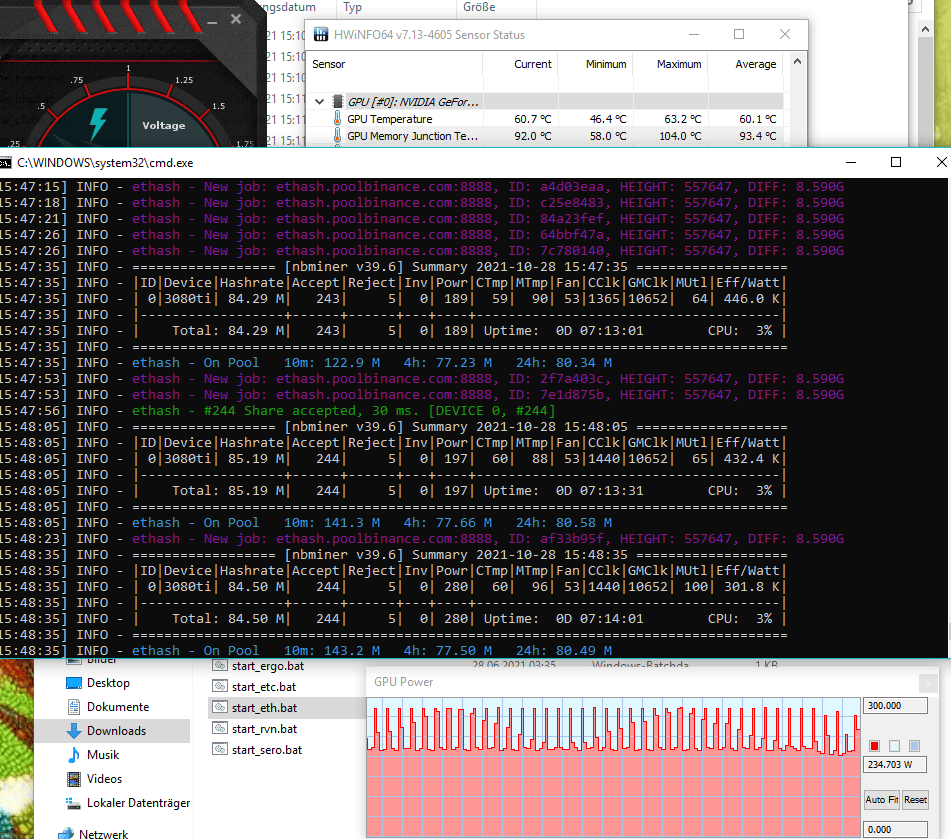Click the lightning bolt icon on Afterburner gauge
The image size is (951, 839).
[x=98, y=123]
